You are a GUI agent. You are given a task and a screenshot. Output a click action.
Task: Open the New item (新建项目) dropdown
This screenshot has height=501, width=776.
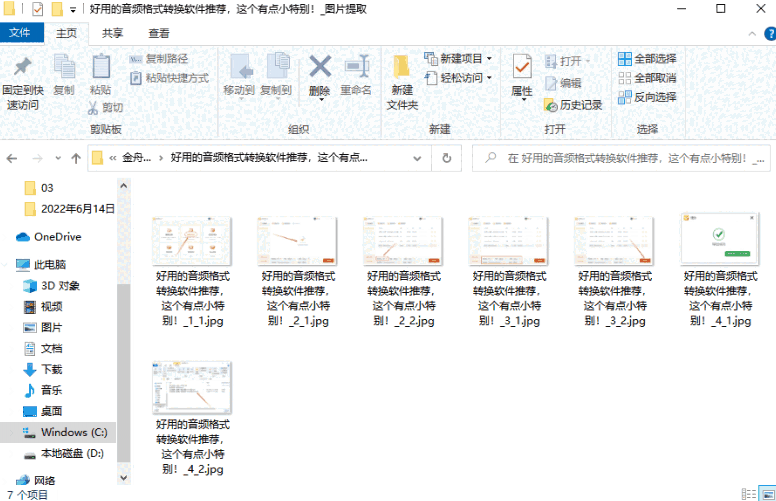point(458,58)
